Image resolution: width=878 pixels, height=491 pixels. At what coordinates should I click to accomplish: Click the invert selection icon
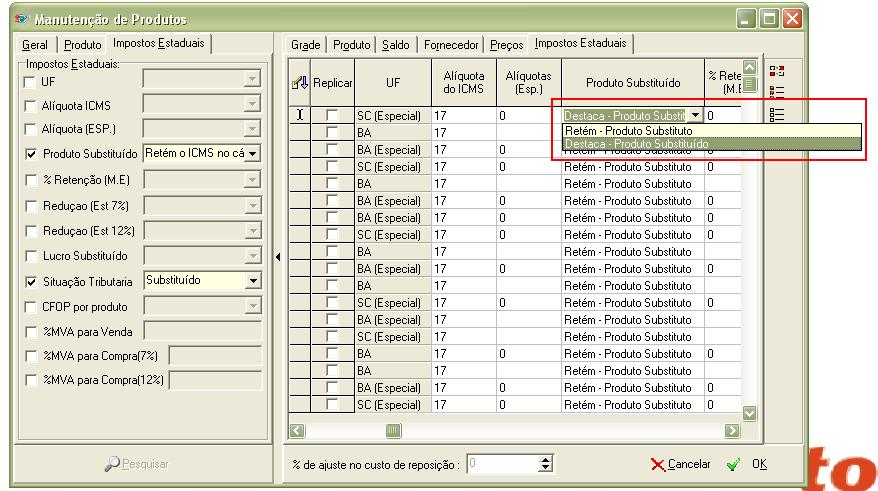click(777, 71)
